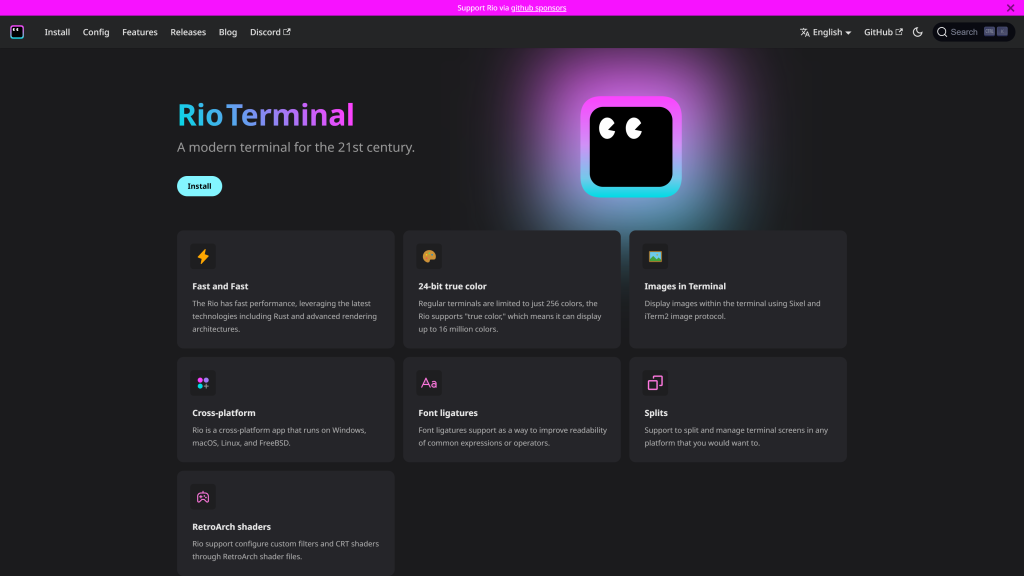This screenshot has width=1024, height=576.
Task: Click the Rio Terminal title
Action: point(265,115)
